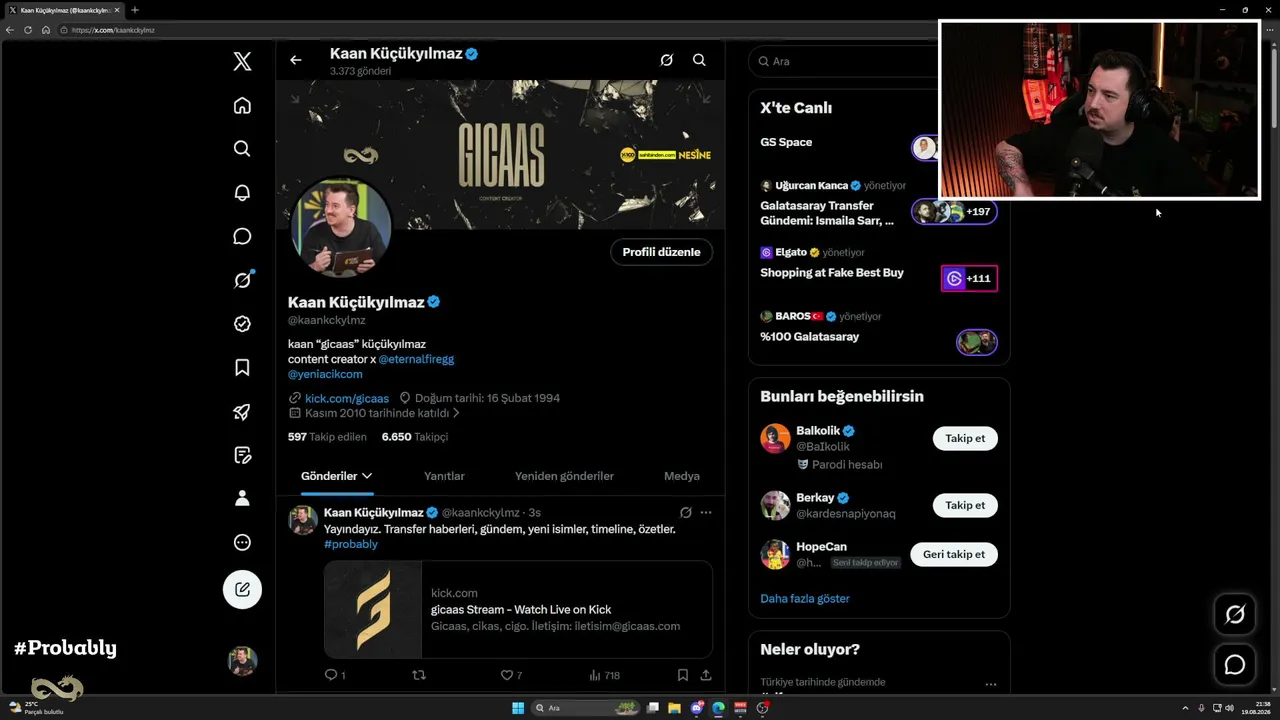Viewport: 1280px width, 720px height.
Task: Open the 6.650 Takipçi list
Action: coord(415,437)
